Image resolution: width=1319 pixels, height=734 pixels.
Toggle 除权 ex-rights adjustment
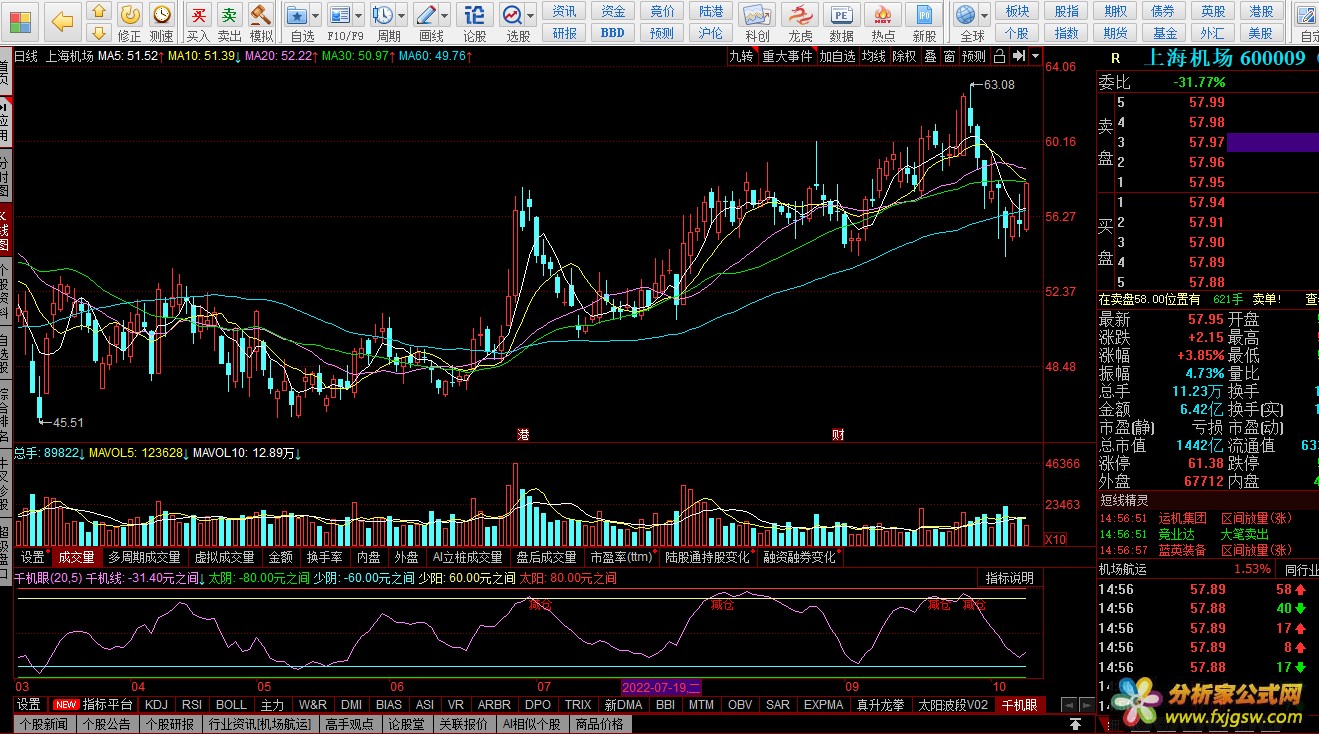click(x=904, y=56)
